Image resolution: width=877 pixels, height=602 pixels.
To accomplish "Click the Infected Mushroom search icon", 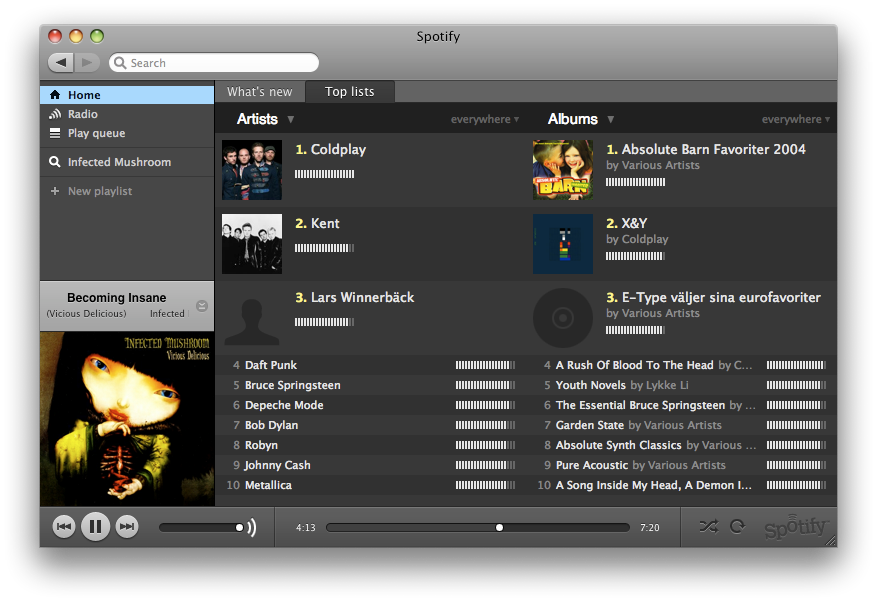I will tap(55, 162).
